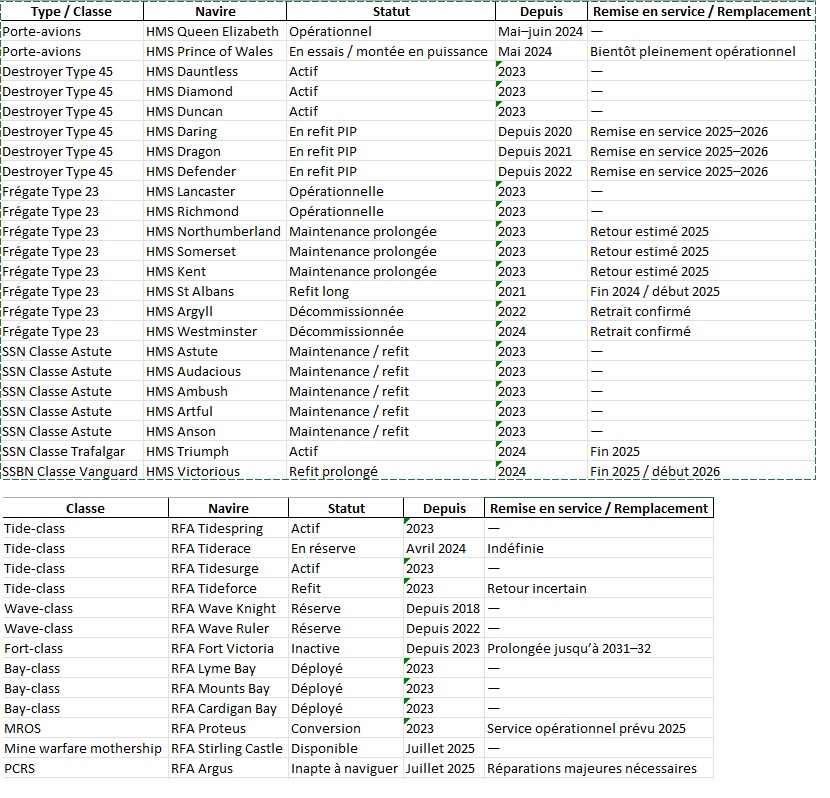Select the 'HMS Ambush' cell

coord(215,392)
